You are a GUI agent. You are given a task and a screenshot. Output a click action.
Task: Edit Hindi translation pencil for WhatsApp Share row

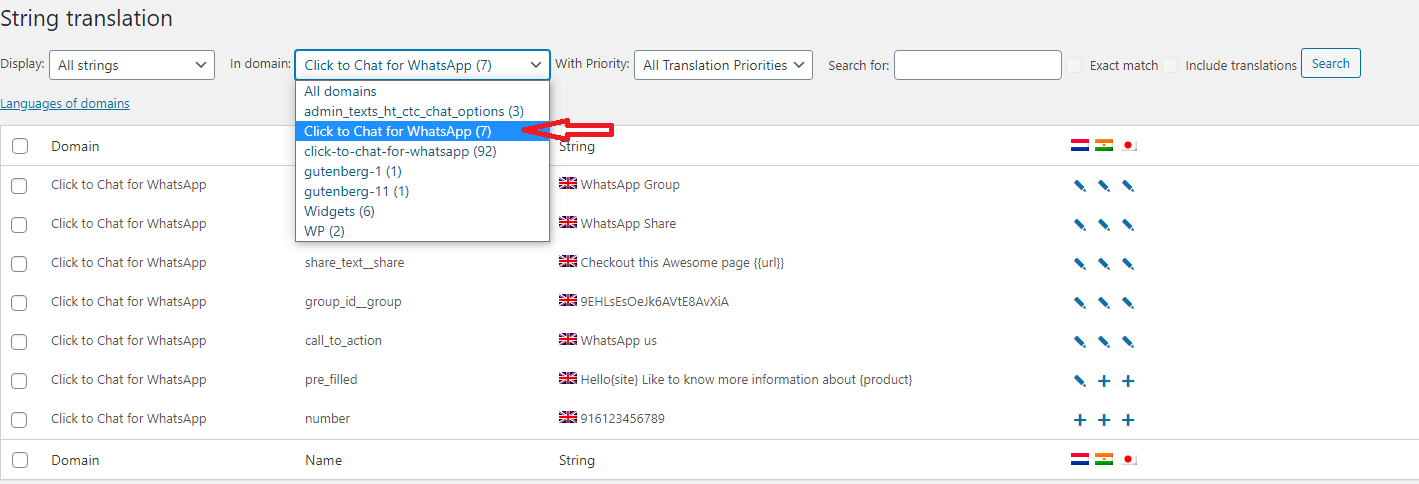(1104, 224)
